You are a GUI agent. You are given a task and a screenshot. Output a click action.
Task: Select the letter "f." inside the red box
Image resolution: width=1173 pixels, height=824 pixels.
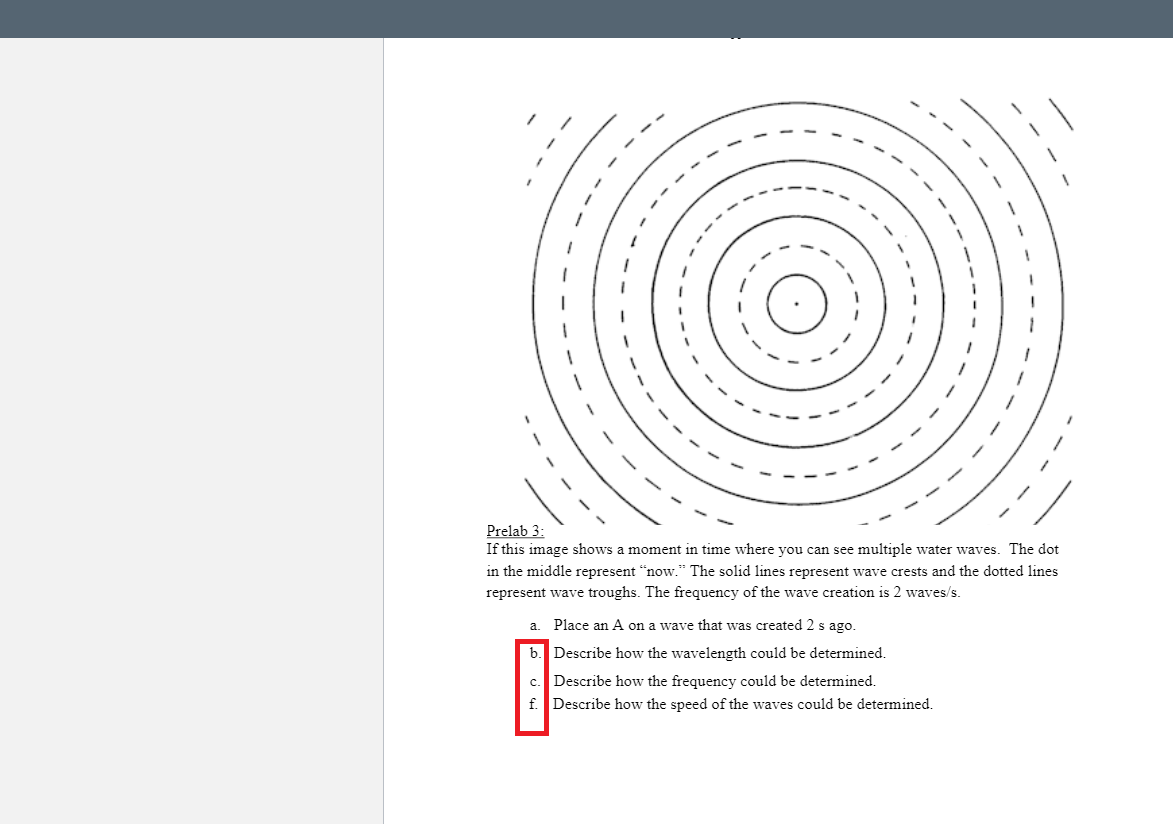(535, 704)
